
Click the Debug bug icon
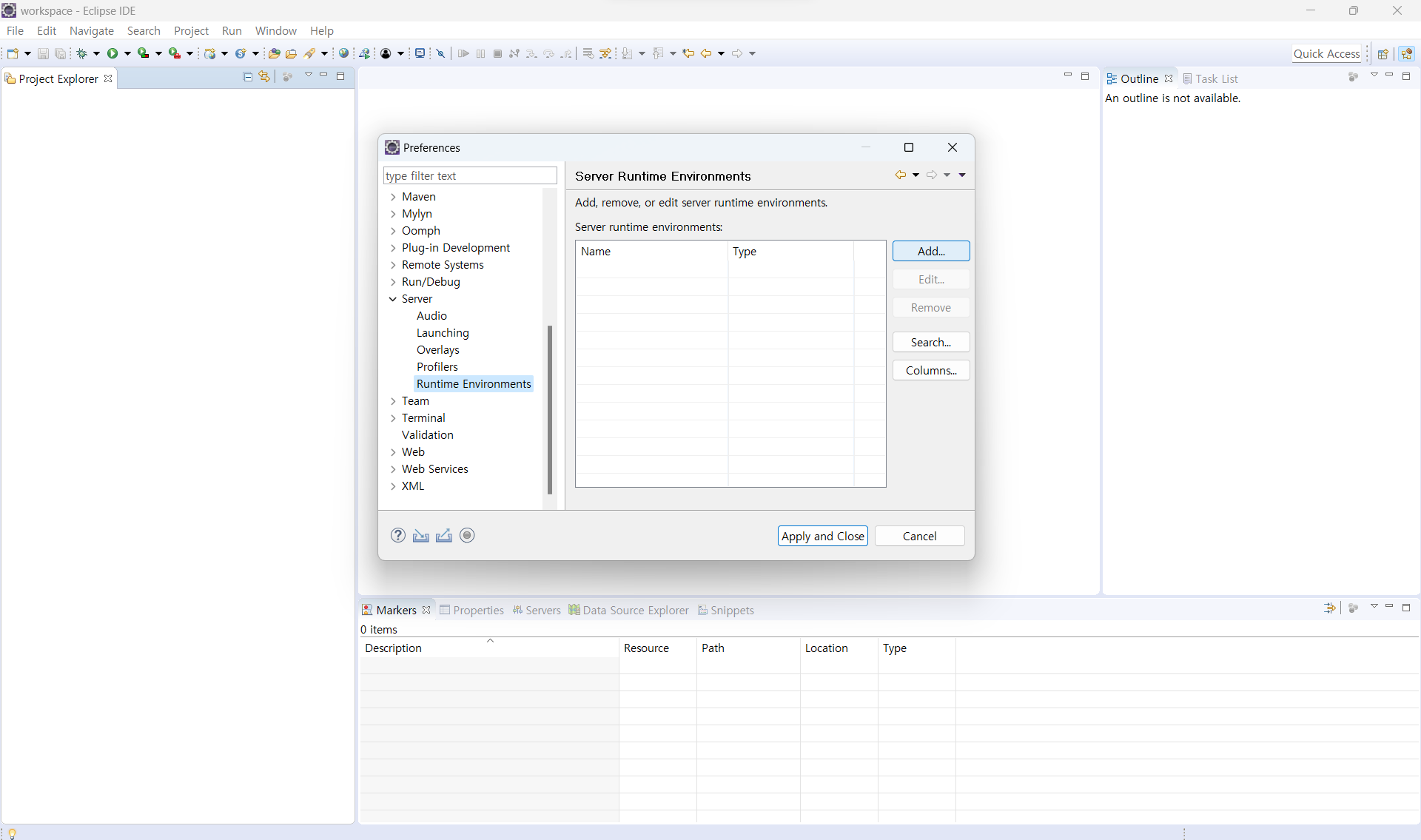click(x=82, y=53)
